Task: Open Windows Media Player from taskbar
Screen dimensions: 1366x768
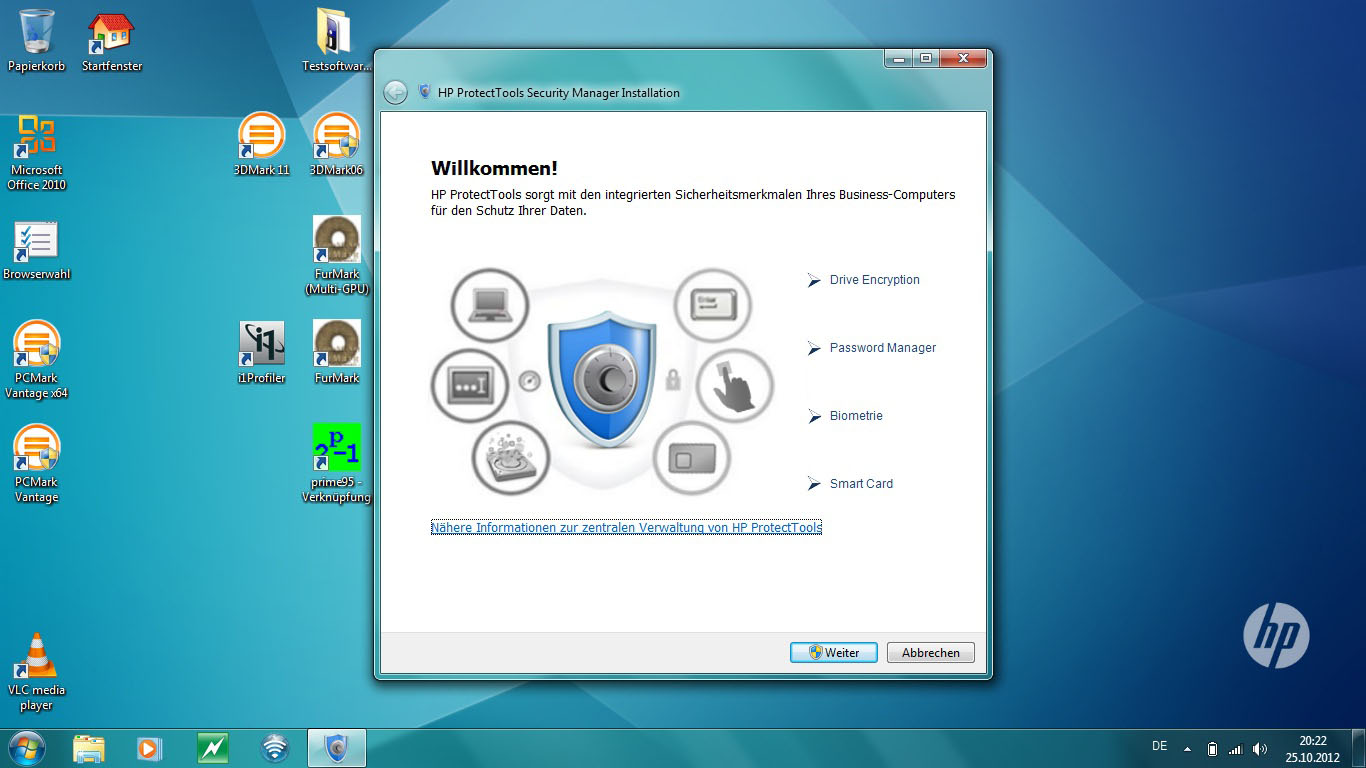Action: pyautogui.click(x=150, y=747)
